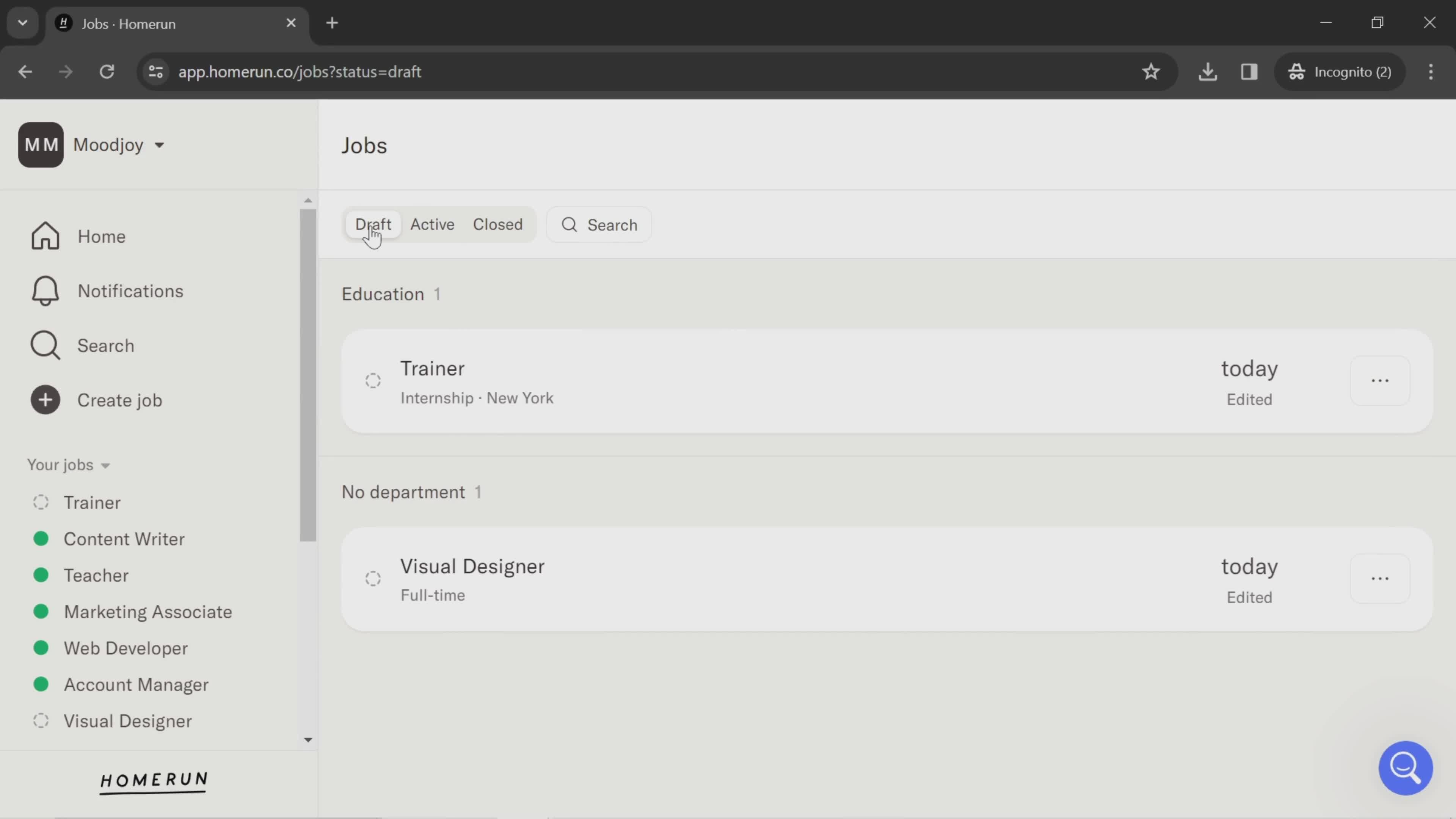Screen dimensions: 1456x819
Task: Open Content Writer in Your jobs
Action: pos(124,539)
